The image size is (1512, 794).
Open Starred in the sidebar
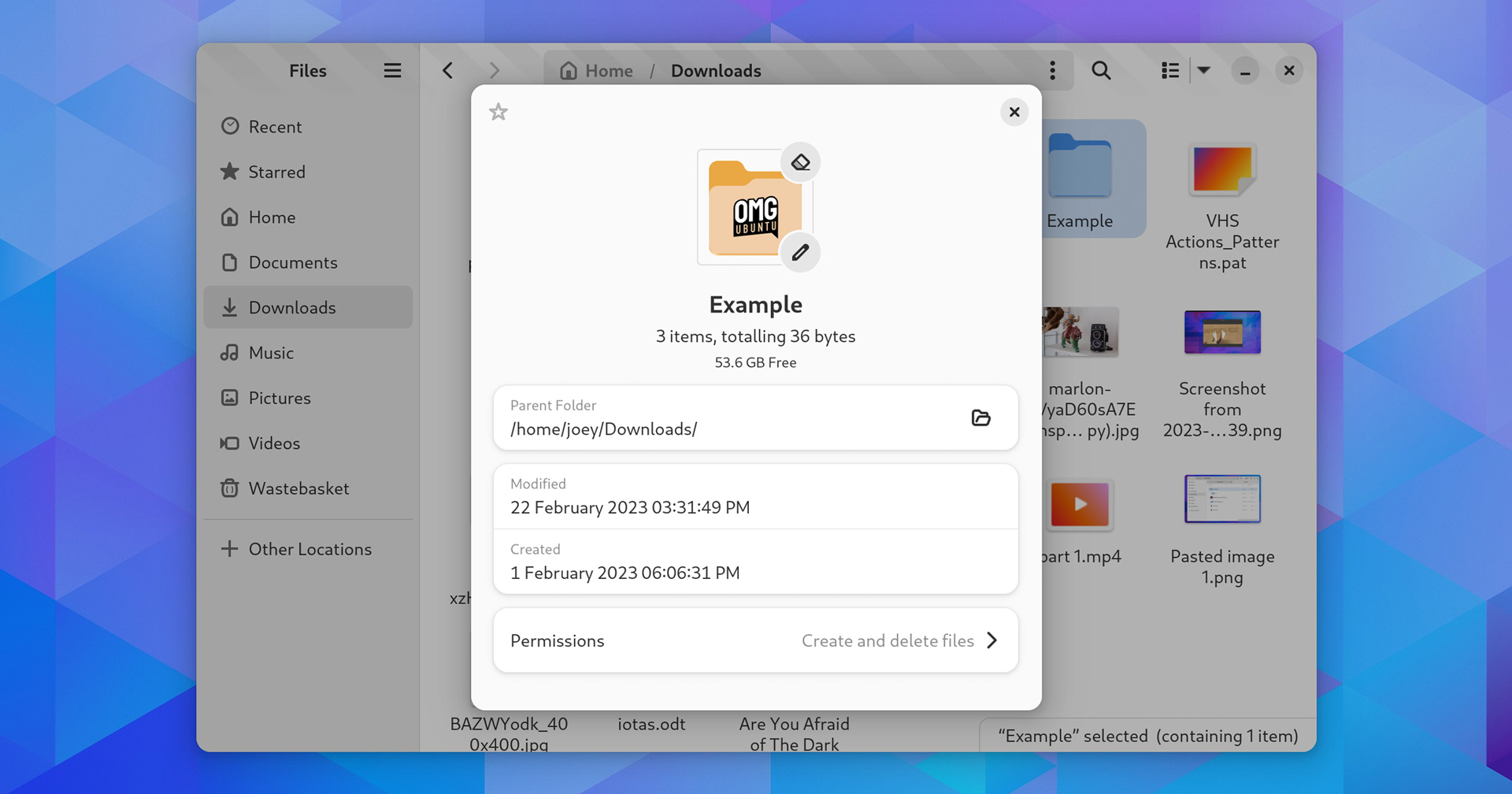pyautogui.click(x=308, y=172)
